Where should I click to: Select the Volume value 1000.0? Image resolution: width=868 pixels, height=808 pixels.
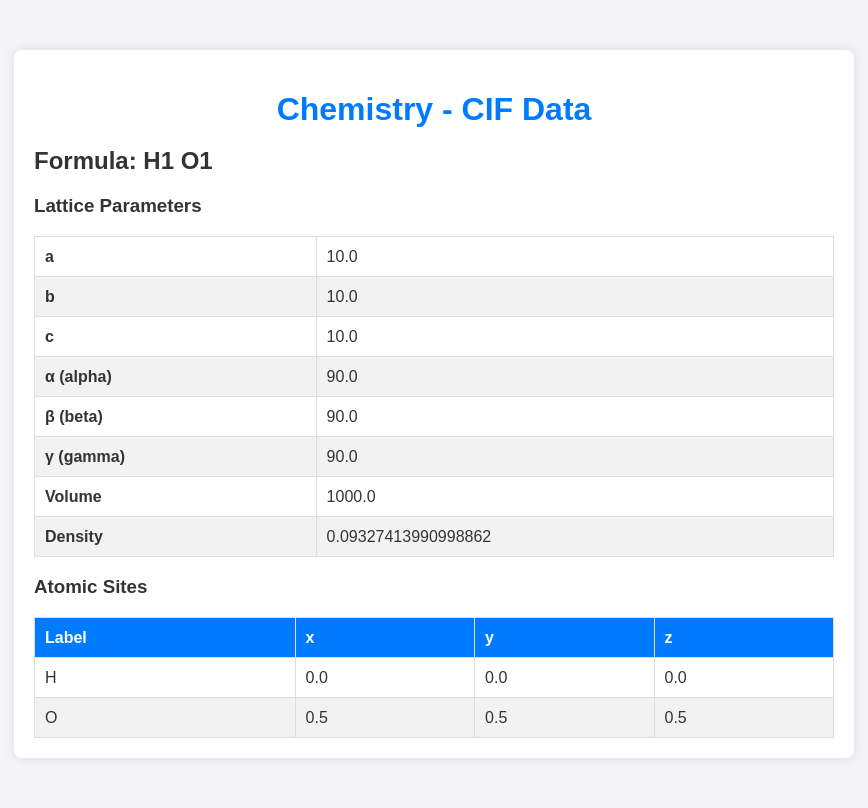351,497
